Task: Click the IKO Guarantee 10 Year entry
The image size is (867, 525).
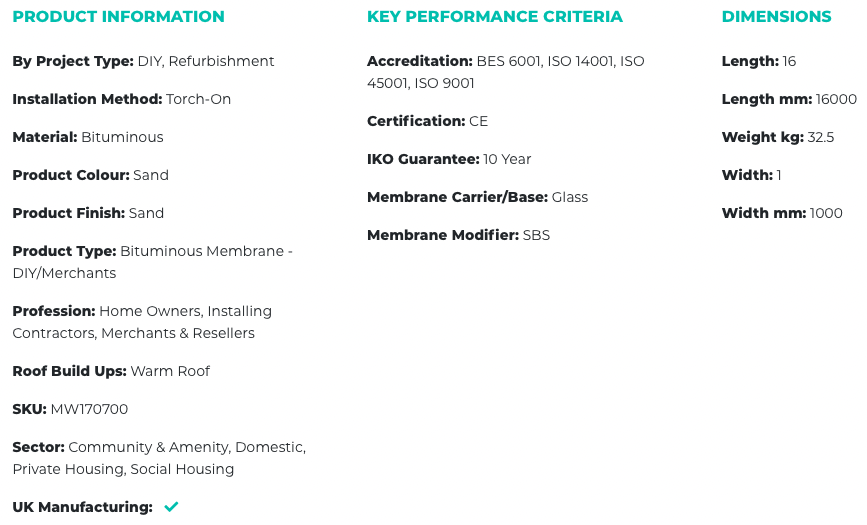Action: click(x=449, y=159)
